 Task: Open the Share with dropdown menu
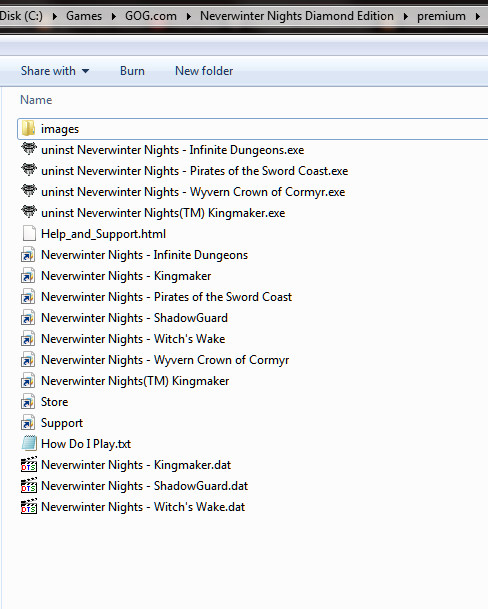tap(55, 71)
